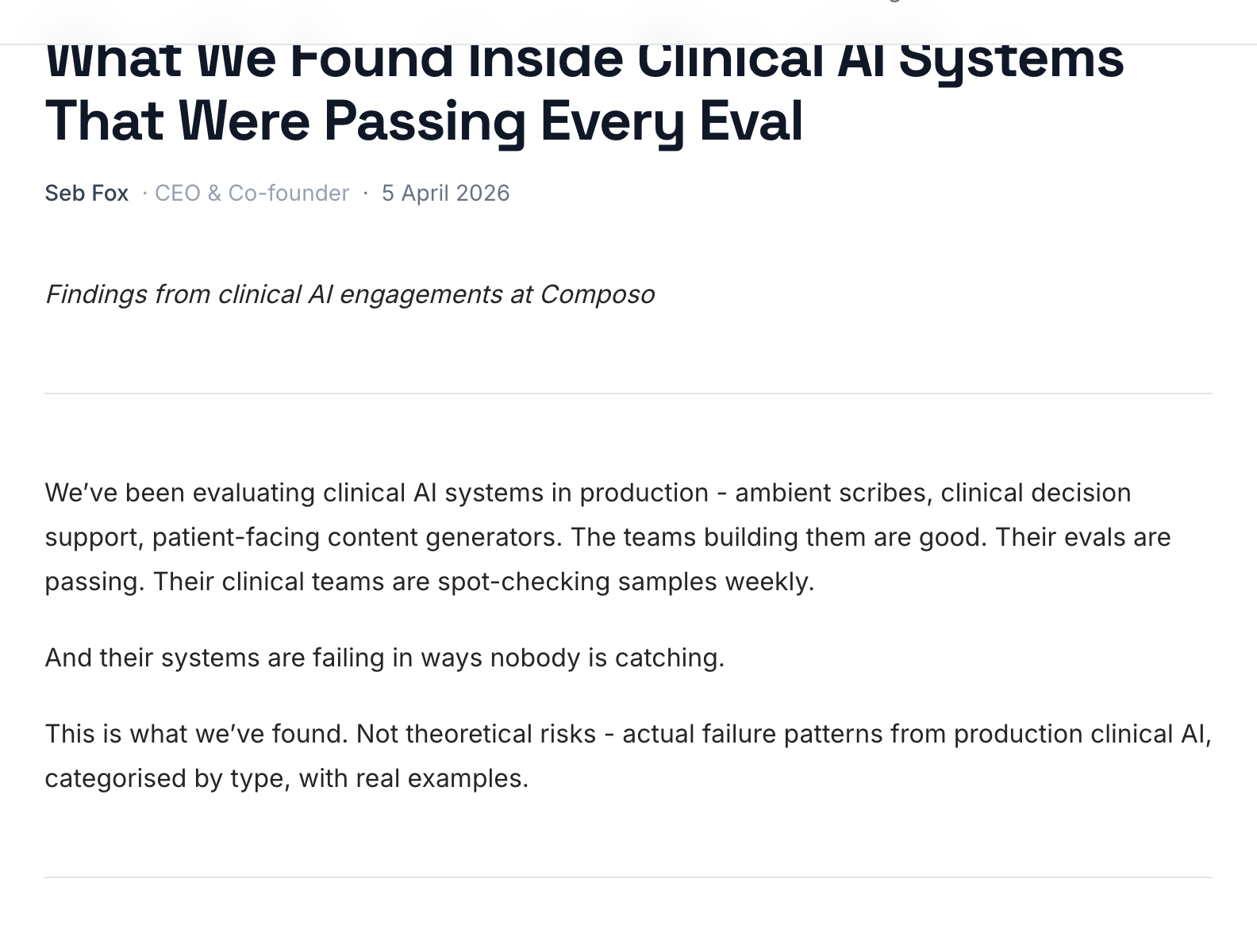
Task: Click the paragraph beginning 'We've been evaluating clinical AI'
Action: pos(608,537)
